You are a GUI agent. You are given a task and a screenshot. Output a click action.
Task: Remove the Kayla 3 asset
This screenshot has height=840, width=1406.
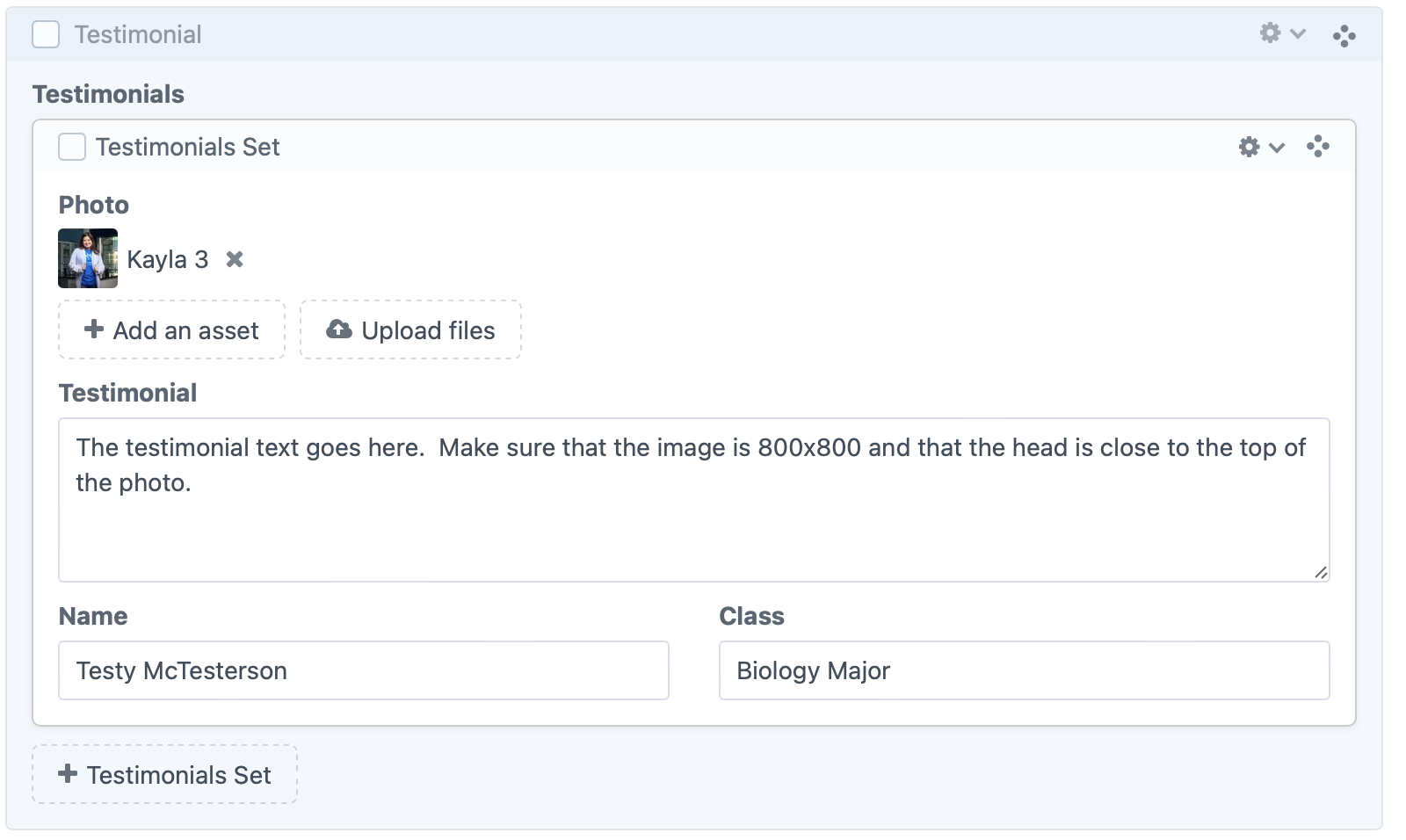click(235, 259)
